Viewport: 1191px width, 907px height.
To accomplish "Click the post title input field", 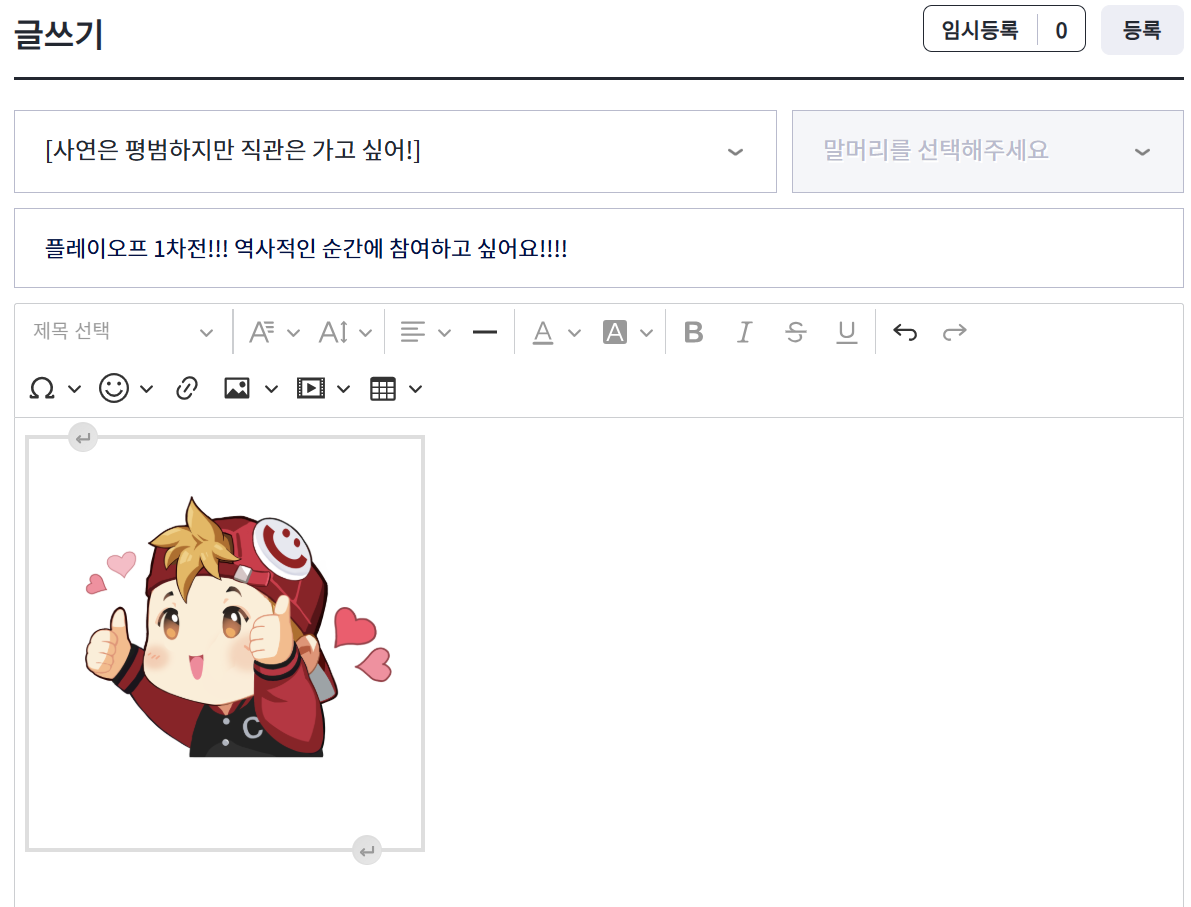I will coord(598,248).
